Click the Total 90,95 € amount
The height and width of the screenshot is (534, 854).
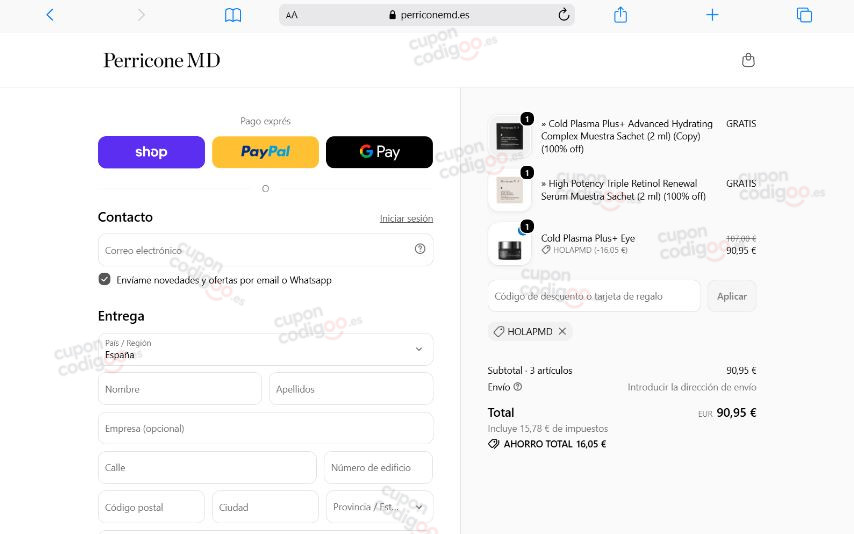pos(736,412)
